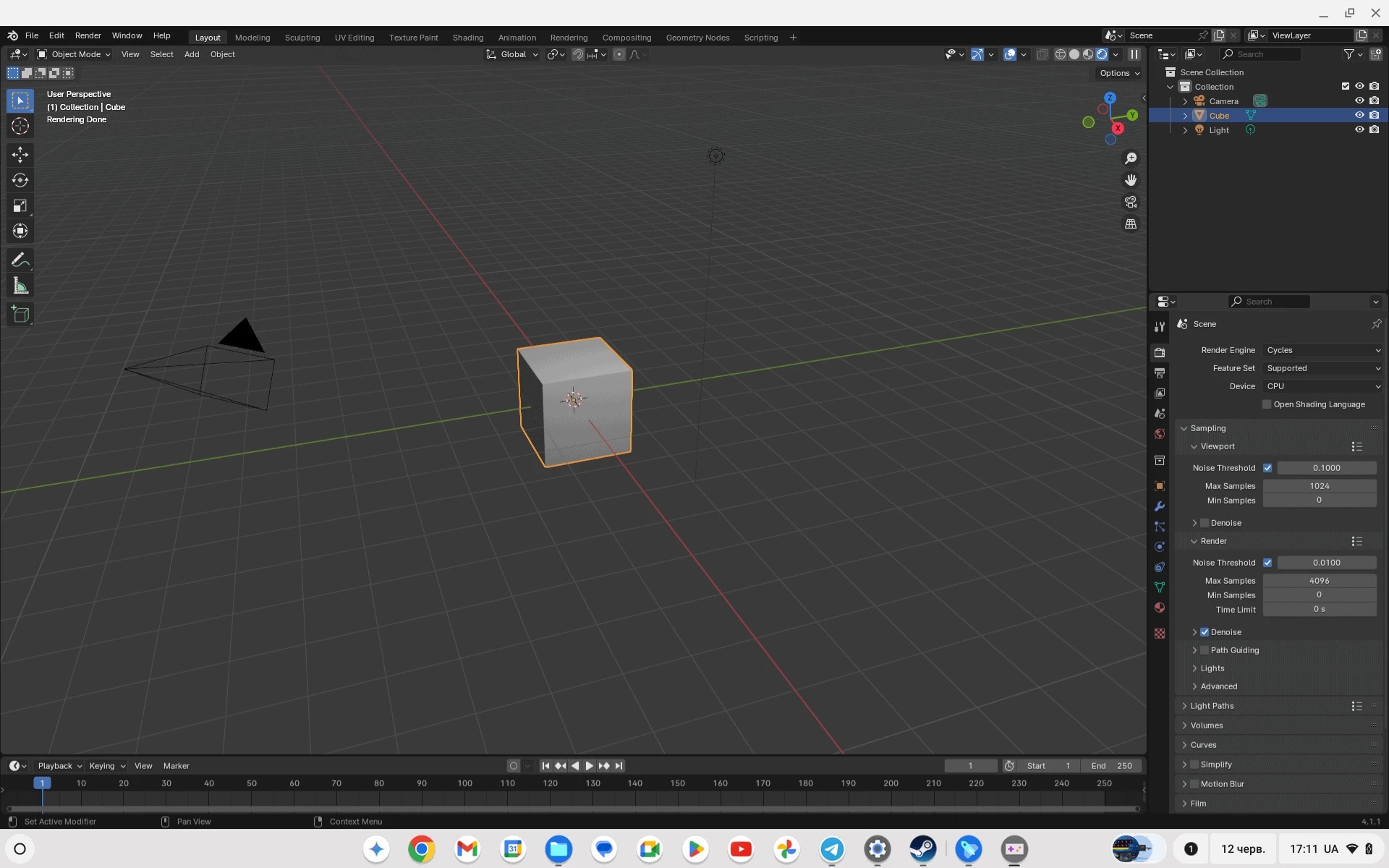Screen dimensions: 1389x868
Task: Select the Rotate tool
Action: pos(20,180)
